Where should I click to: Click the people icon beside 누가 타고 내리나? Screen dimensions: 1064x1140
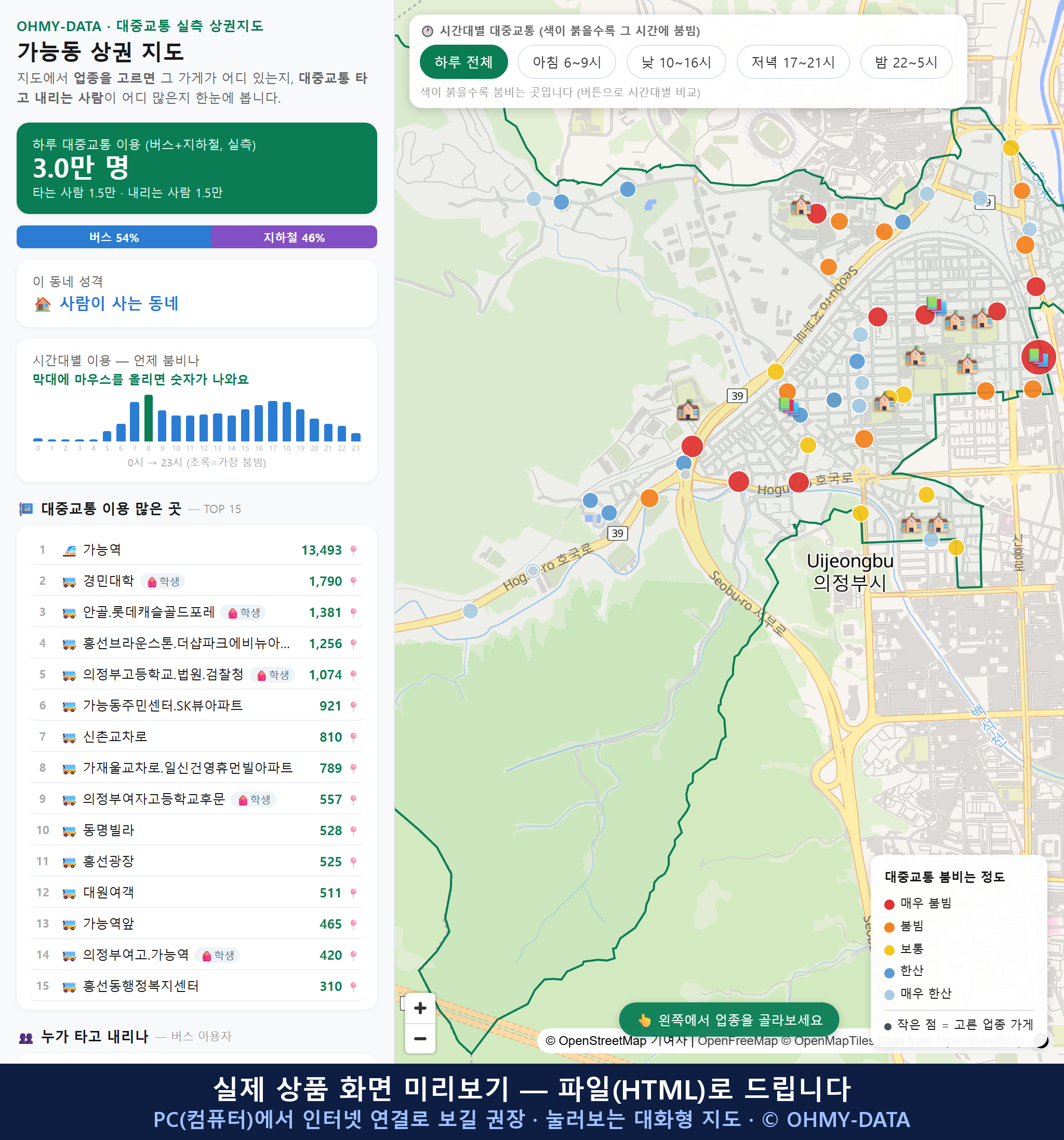(26, 1037)
